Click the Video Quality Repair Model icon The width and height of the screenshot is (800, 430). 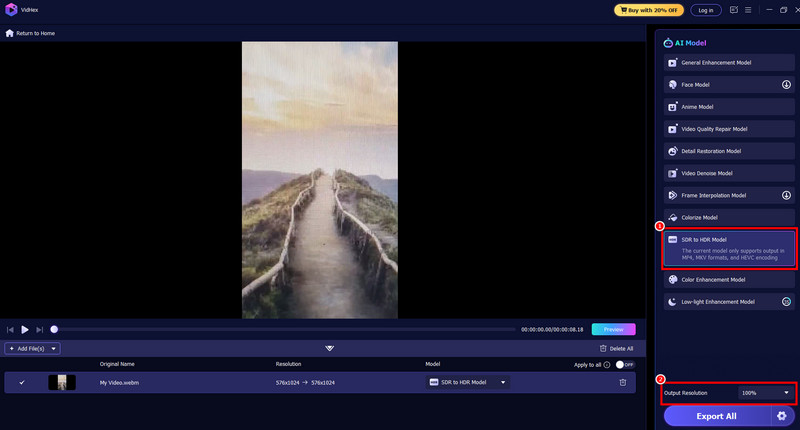(672, 129)
